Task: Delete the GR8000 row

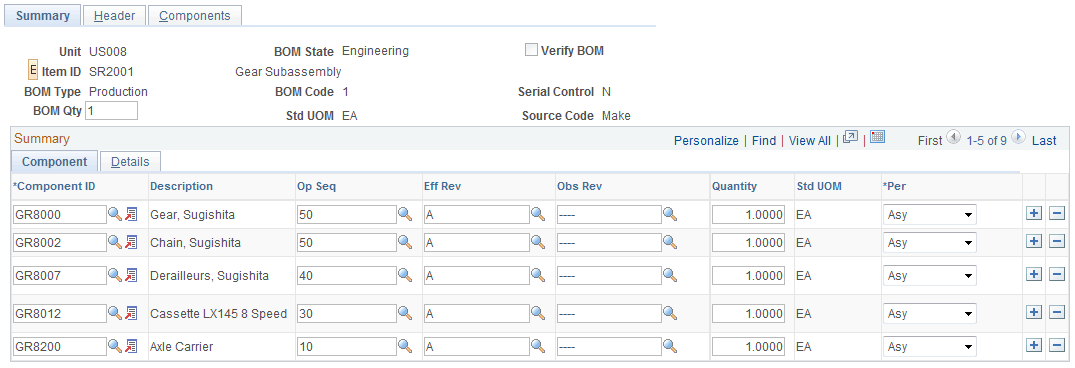Action: [x=1056, y=214]
